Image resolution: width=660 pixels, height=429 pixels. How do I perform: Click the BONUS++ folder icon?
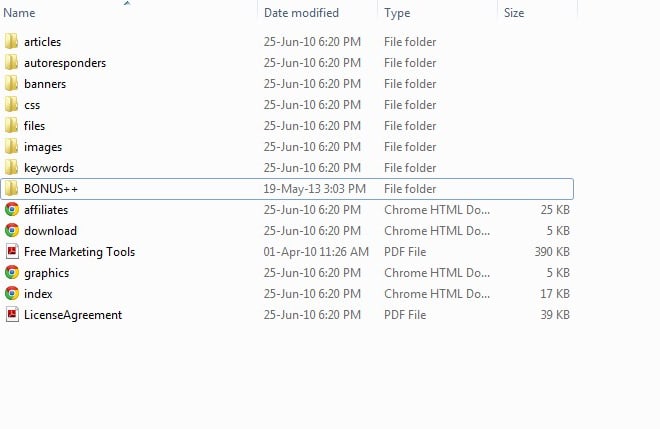tap(11, 188)
